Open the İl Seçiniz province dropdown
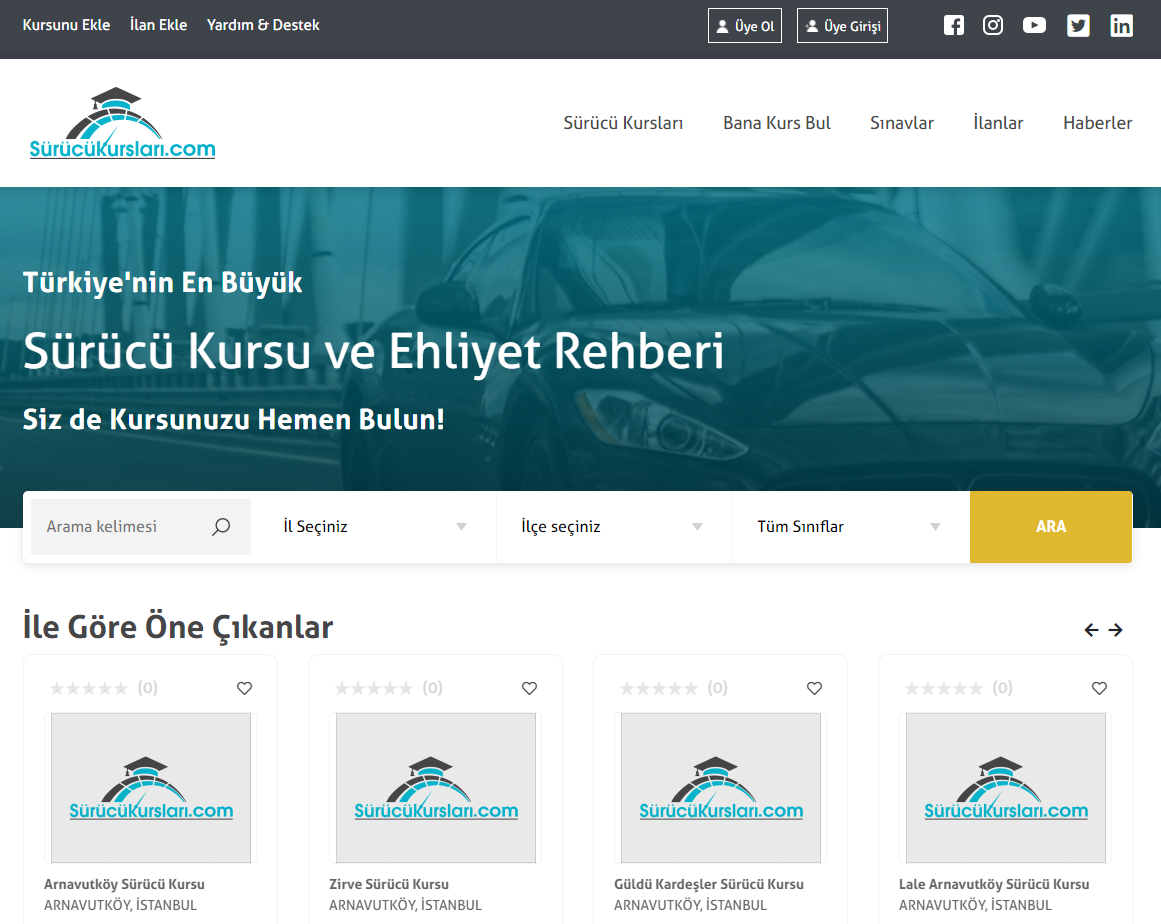The width and height of the screenshot is (1161, 924). pos(374,526)
